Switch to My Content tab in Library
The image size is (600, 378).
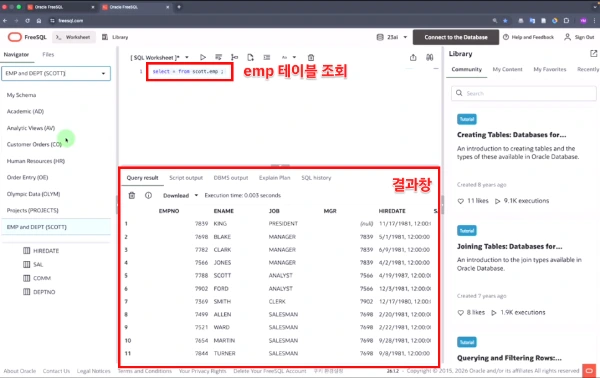pyautogui.click(x=507, y=69)
